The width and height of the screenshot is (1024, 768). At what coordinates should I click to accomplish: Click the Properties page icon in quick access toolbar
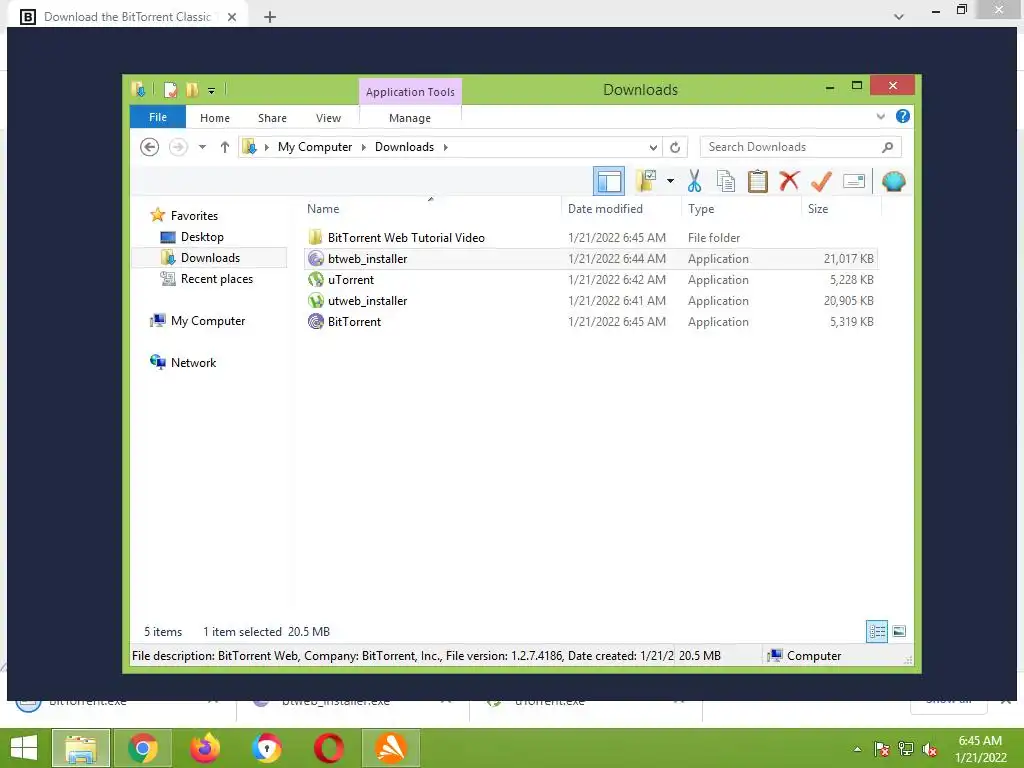click(170, 89)
